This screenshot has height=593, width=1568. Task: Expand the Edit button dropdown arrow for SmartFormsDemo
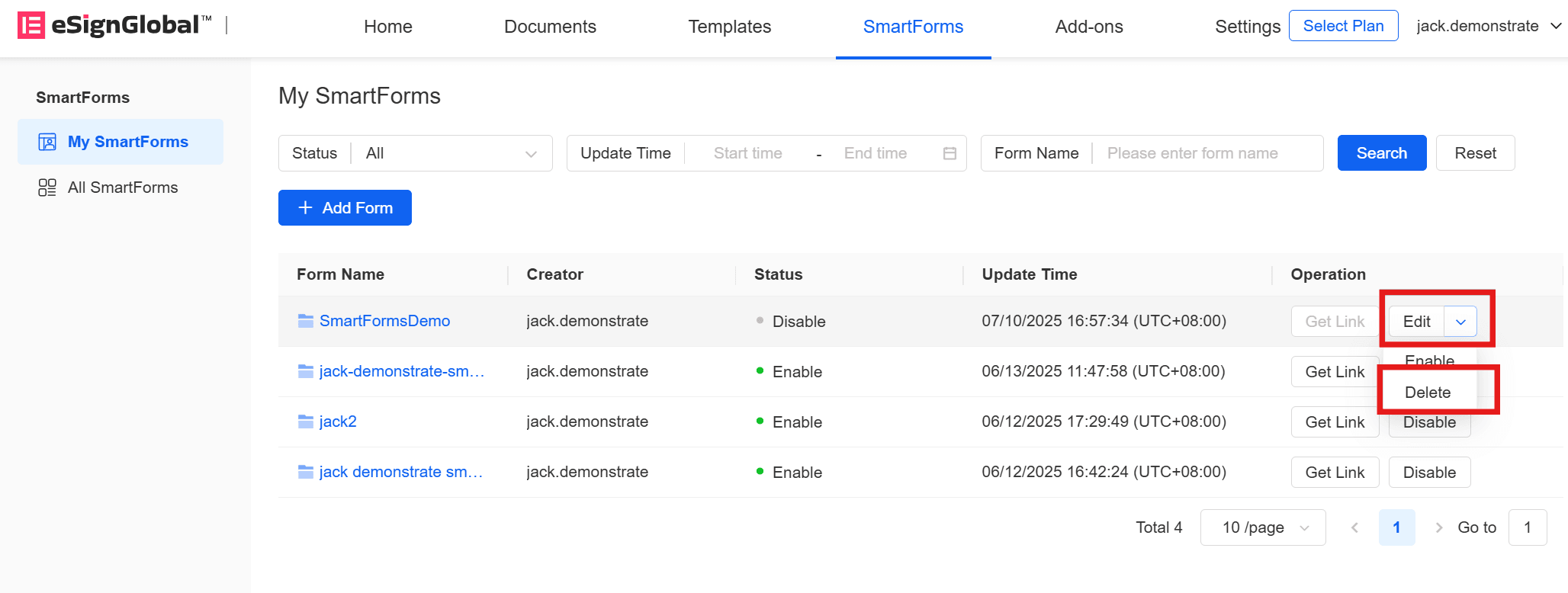pos(1460,322)
